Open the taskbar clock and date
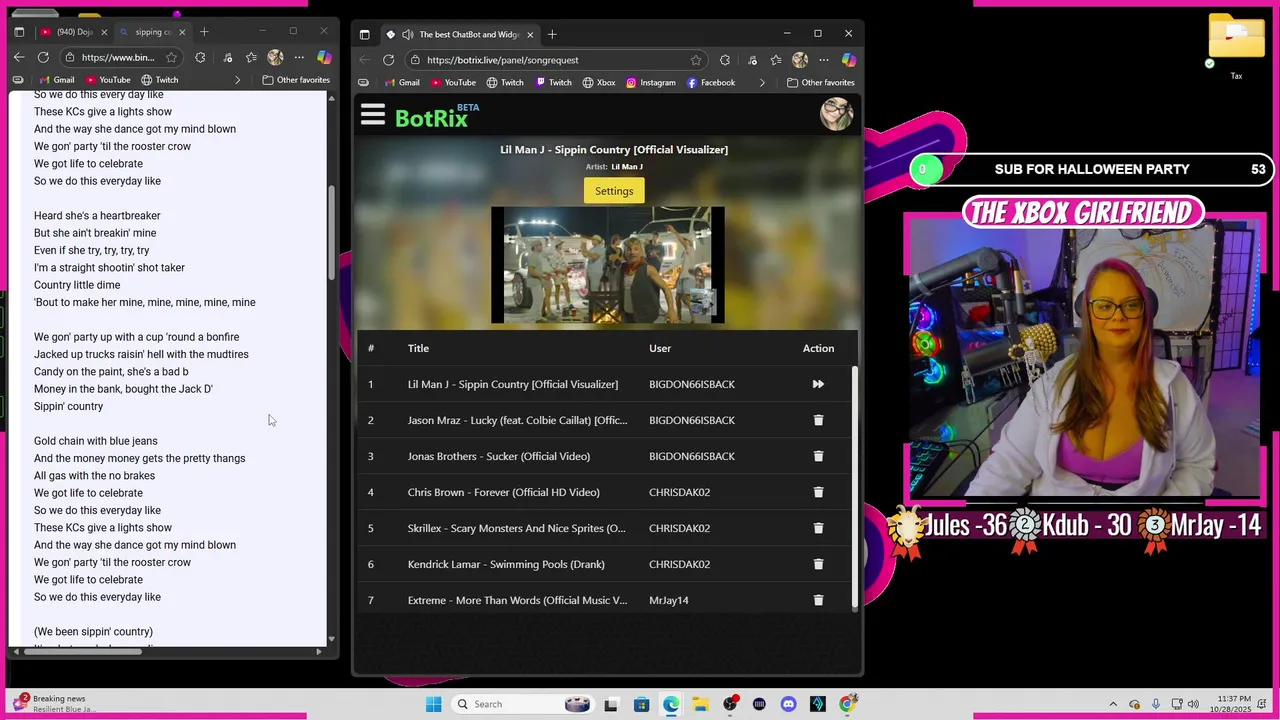This screenshot has width=1280, height=720. point(1230,704)
